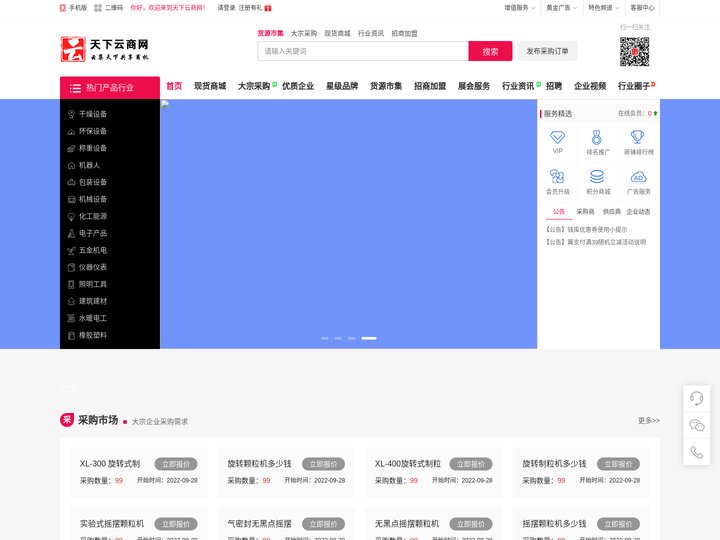Click the customer service headset icon

697,398
